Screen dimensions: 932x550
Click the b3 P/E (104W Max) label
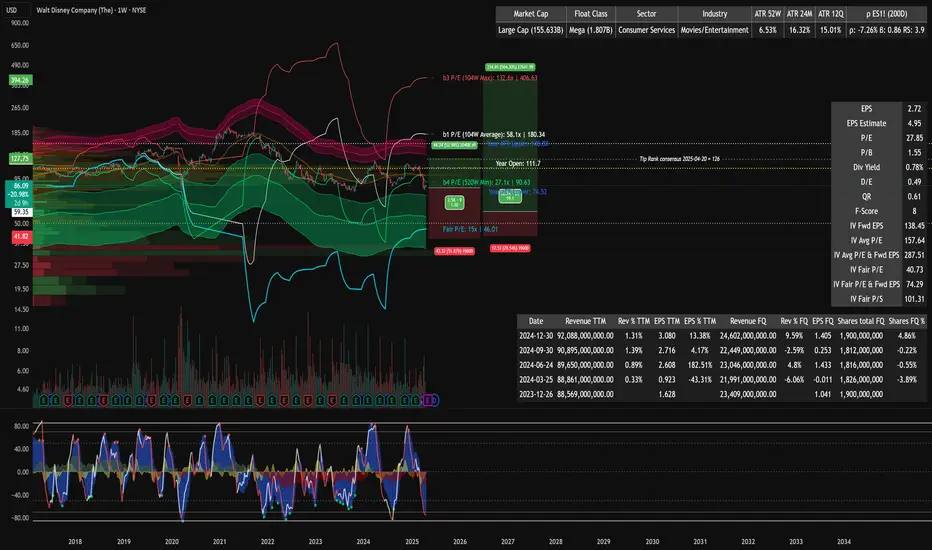click(x=489, y=78)
